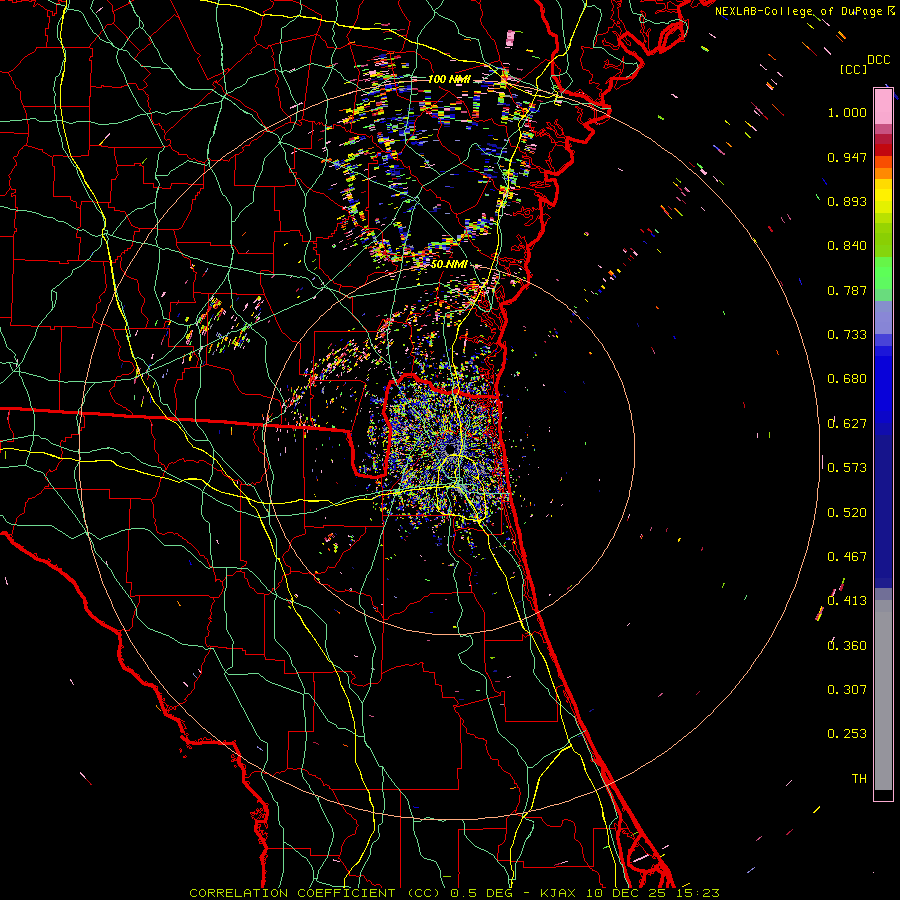Image resolution: width=900 pixels, height=900 pixels.
Task: Click the Correlation Coefficient KJAX caption text
Action: (x=454, y=893)
